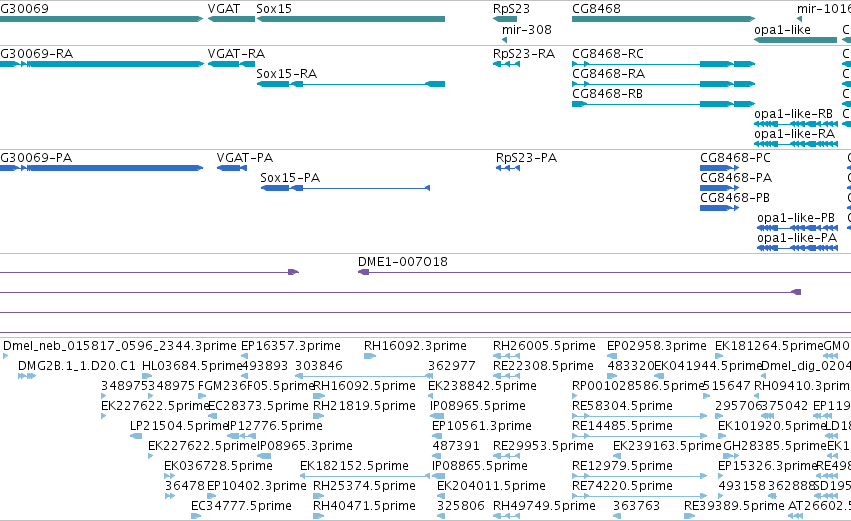
Task: Select the opa1-like-RB transcript label
Action: tap(793, 114)
